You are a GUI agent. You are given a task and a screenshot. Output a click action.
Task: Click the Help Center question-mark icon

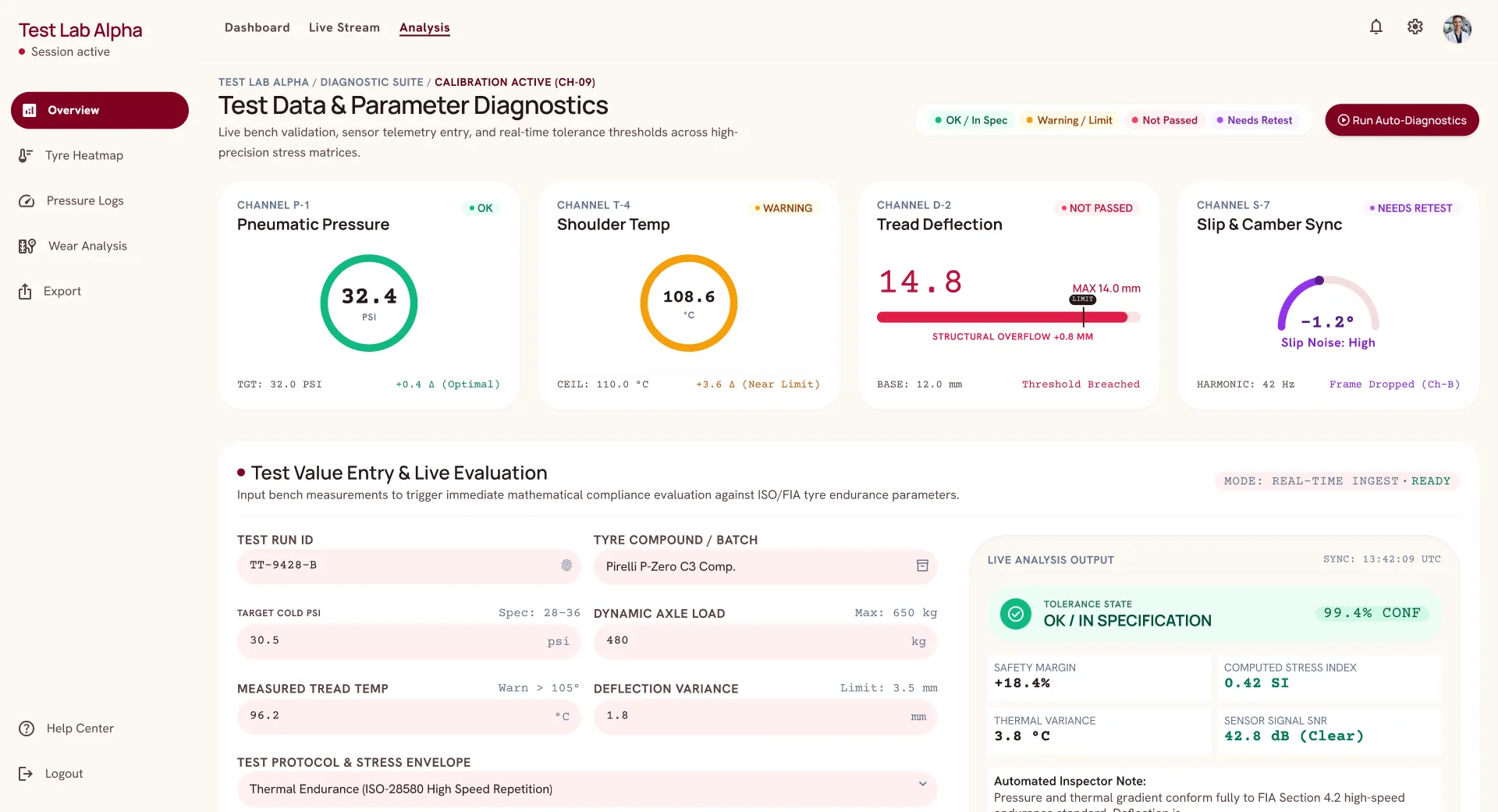(x=27, y=729)
